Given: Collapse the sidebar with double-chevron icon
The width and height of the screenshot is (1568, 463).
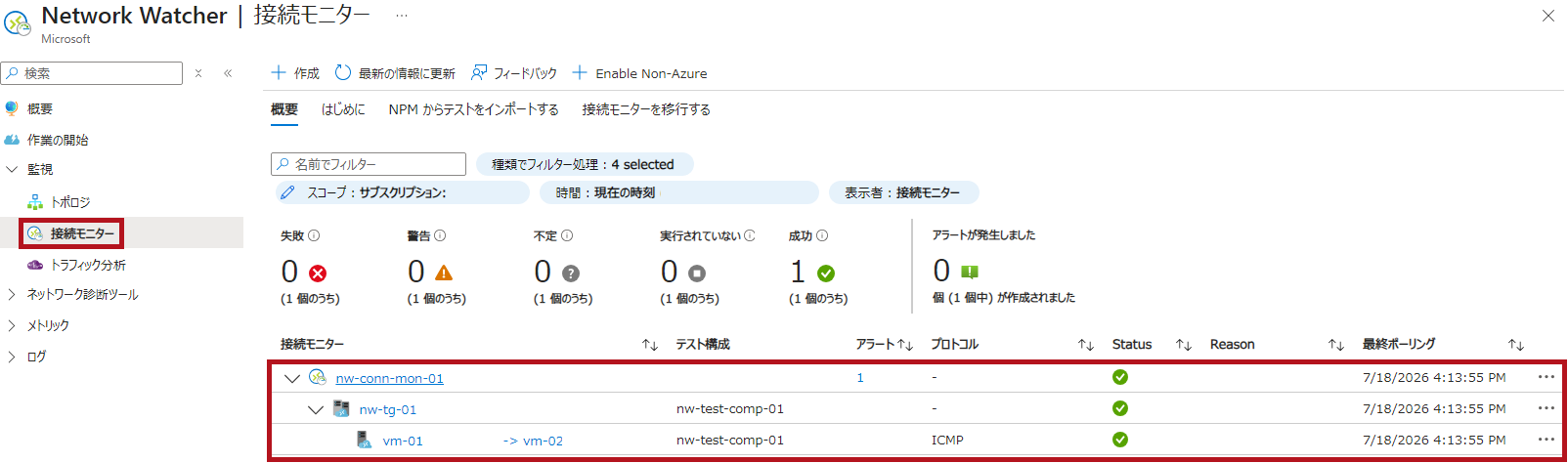Looking at the screenshot, I should [228, 73].
